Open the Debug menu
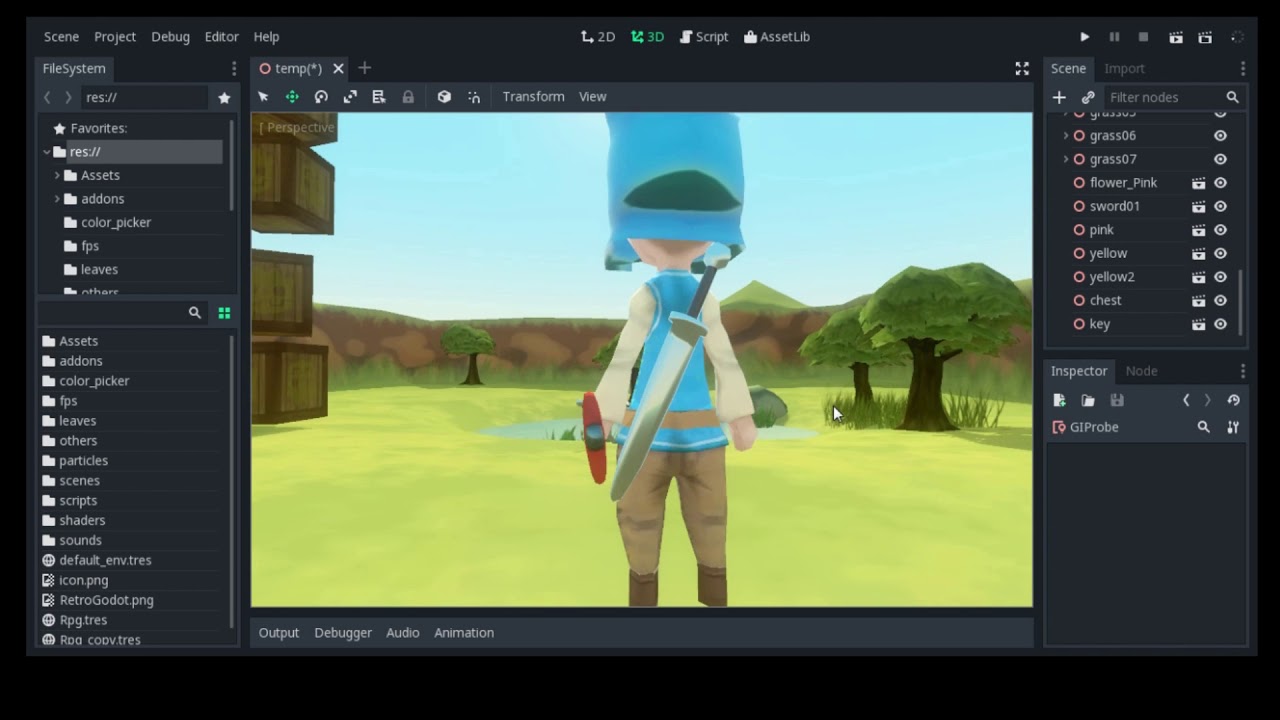The width and height of the screenshot is (1280, 720). (x=170, y=37)
